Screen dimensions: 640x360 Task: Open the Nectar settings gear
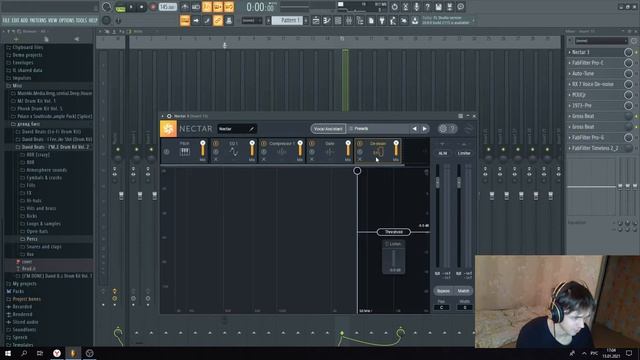point(442,129)
